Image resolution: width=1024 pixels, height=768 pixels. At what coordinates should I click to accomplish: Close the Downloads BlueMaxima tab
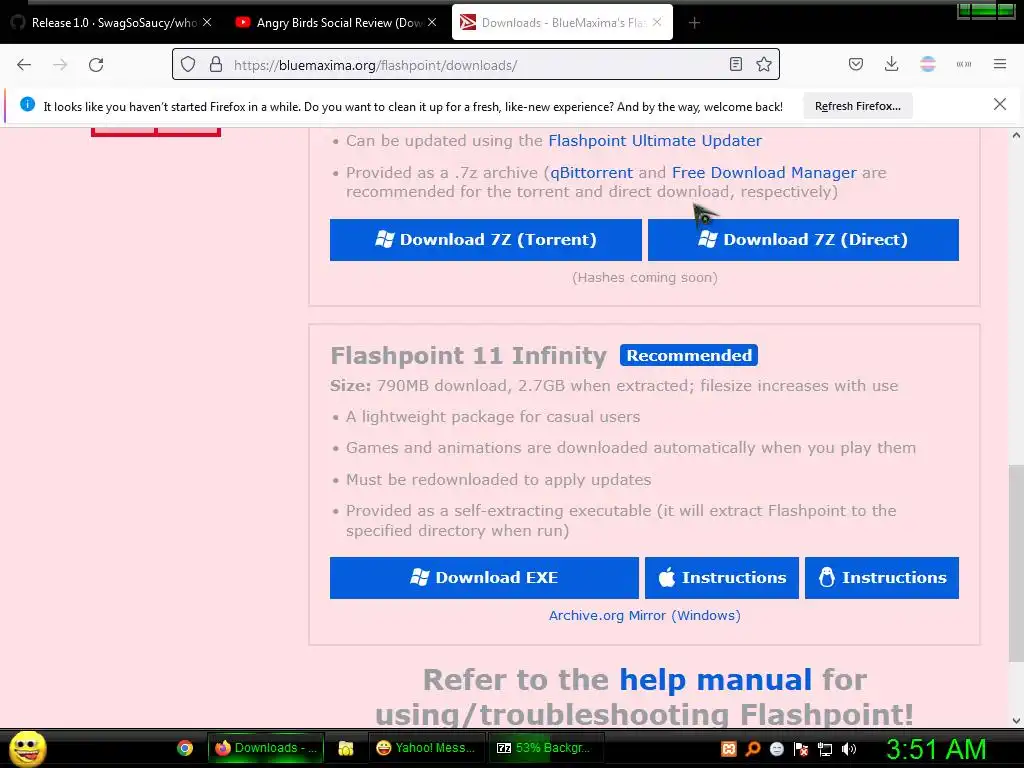point(657,22)
